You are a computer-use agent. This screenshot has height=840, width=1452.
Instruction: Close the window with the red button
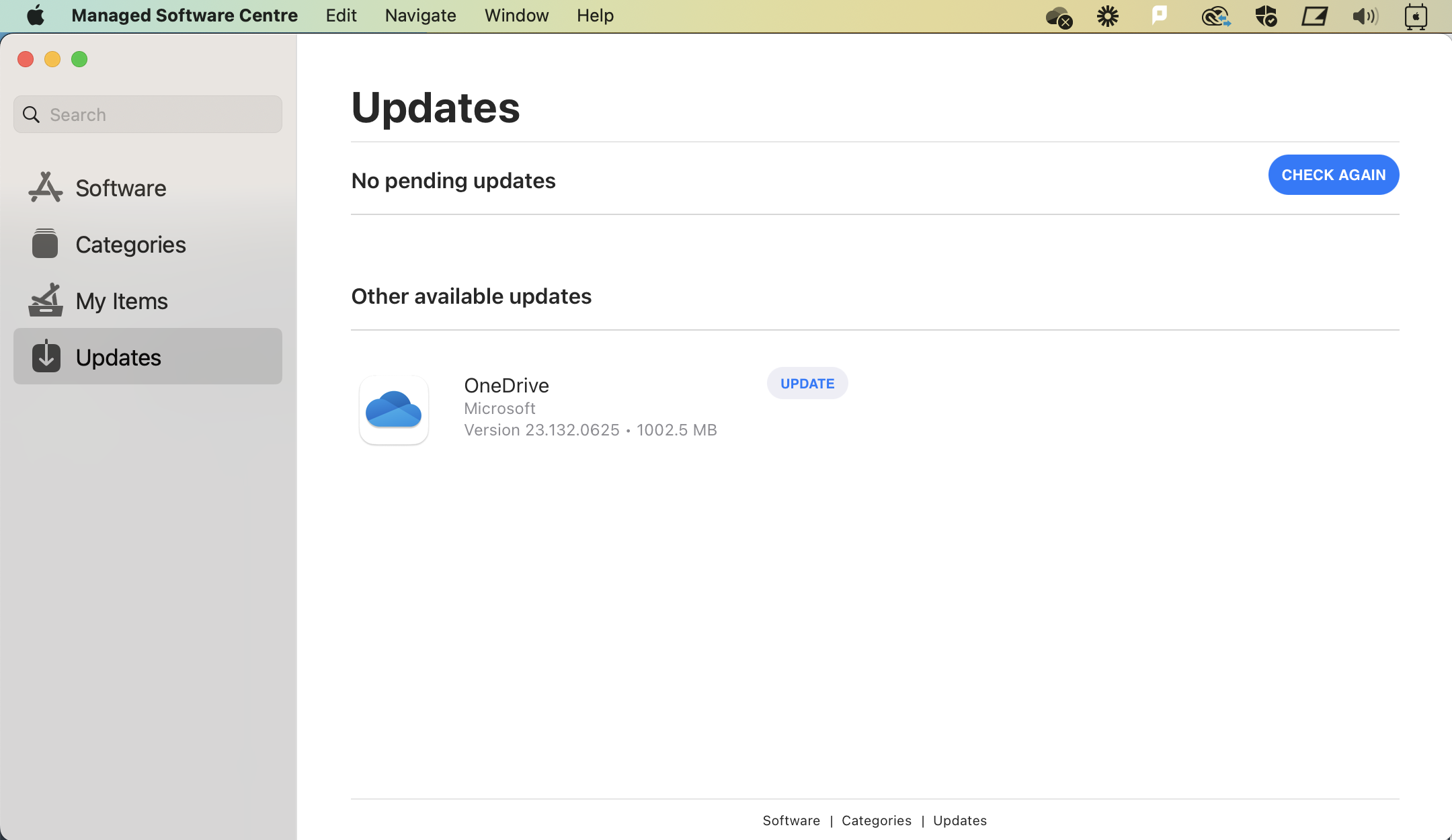coord(26,59)
